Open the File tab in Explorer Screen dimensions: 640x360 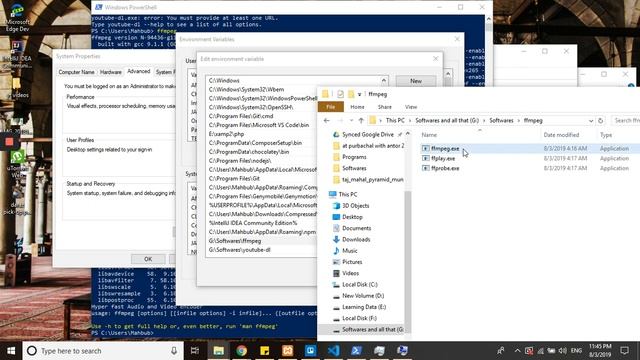[331, 107]
